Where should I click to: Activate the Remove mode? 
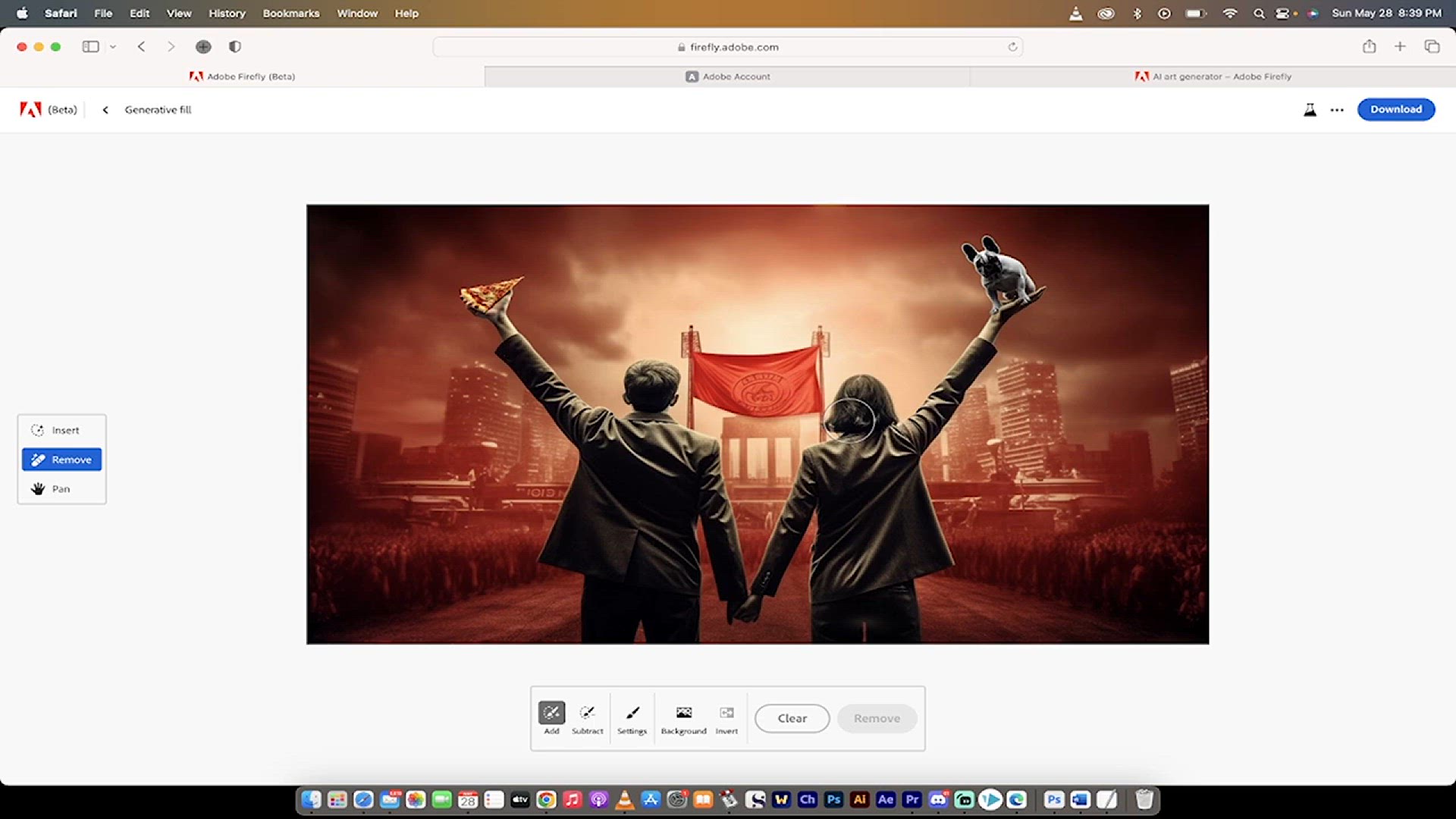click(61, 460)
